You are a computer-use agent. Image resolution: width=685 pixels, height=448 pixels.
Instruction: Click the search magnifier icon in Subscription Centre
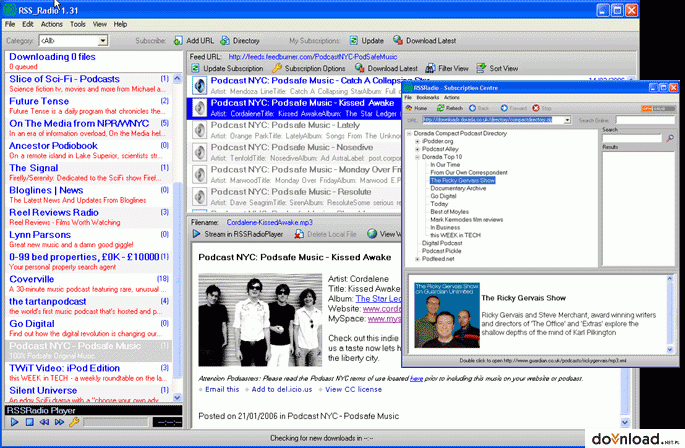point(670,138)
